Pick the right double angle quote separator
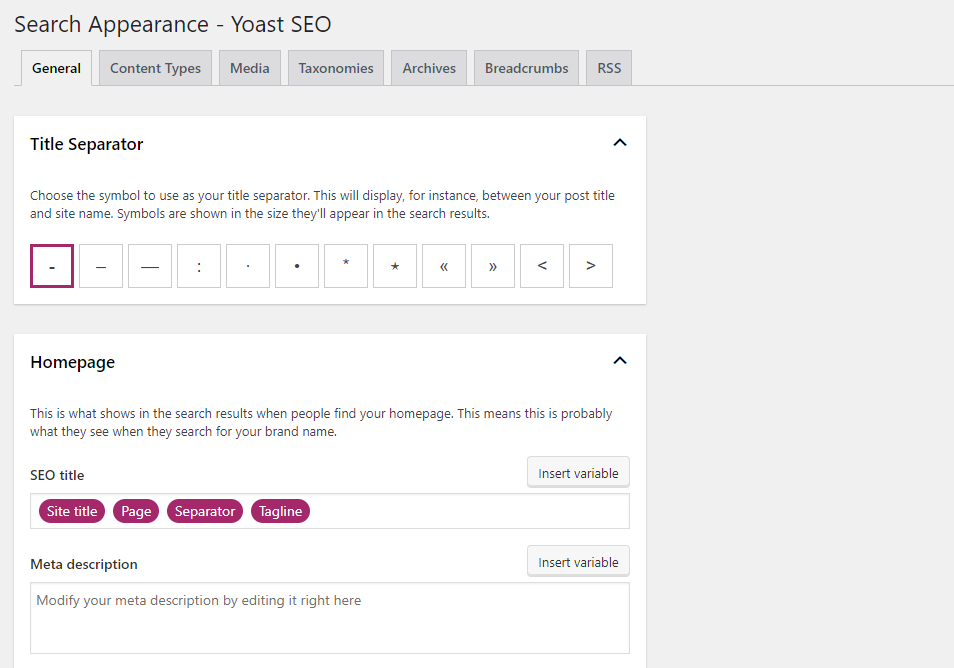 tap(493, 266)
